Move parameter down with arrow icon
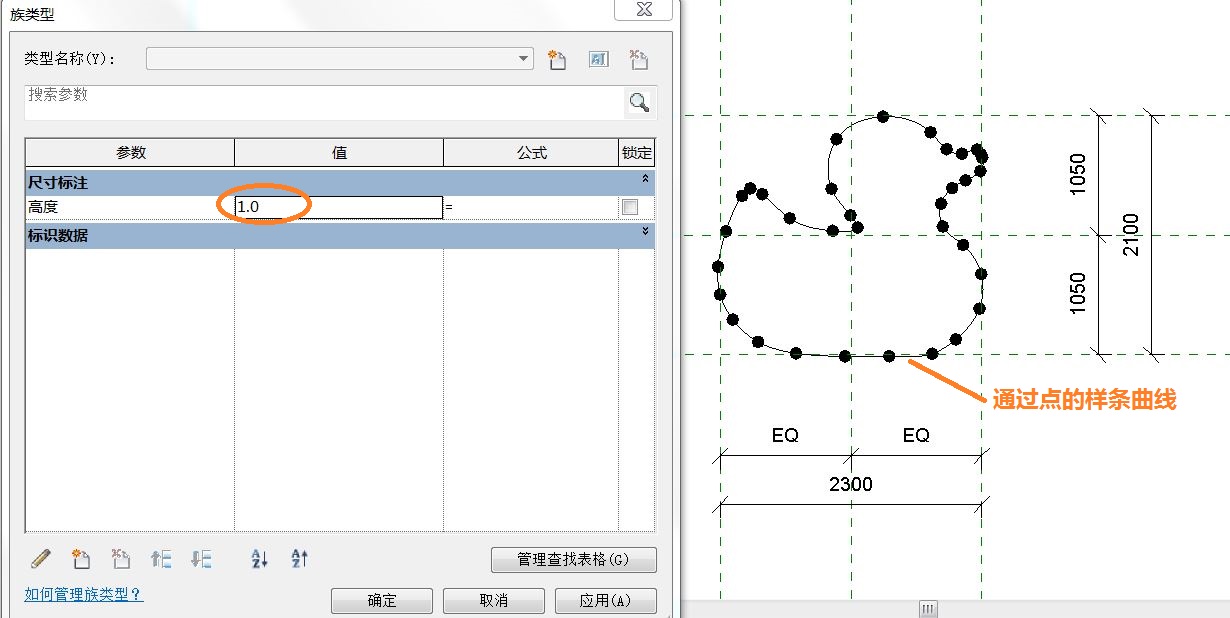1230x618 pixels. click(x=201, y=559)
